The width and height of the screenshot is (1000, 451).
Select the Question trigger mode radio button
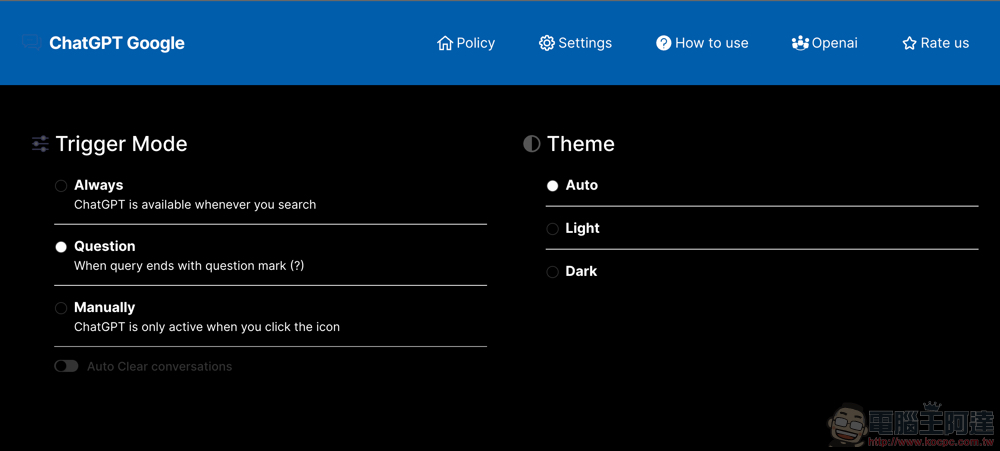(x=61, y=247)
